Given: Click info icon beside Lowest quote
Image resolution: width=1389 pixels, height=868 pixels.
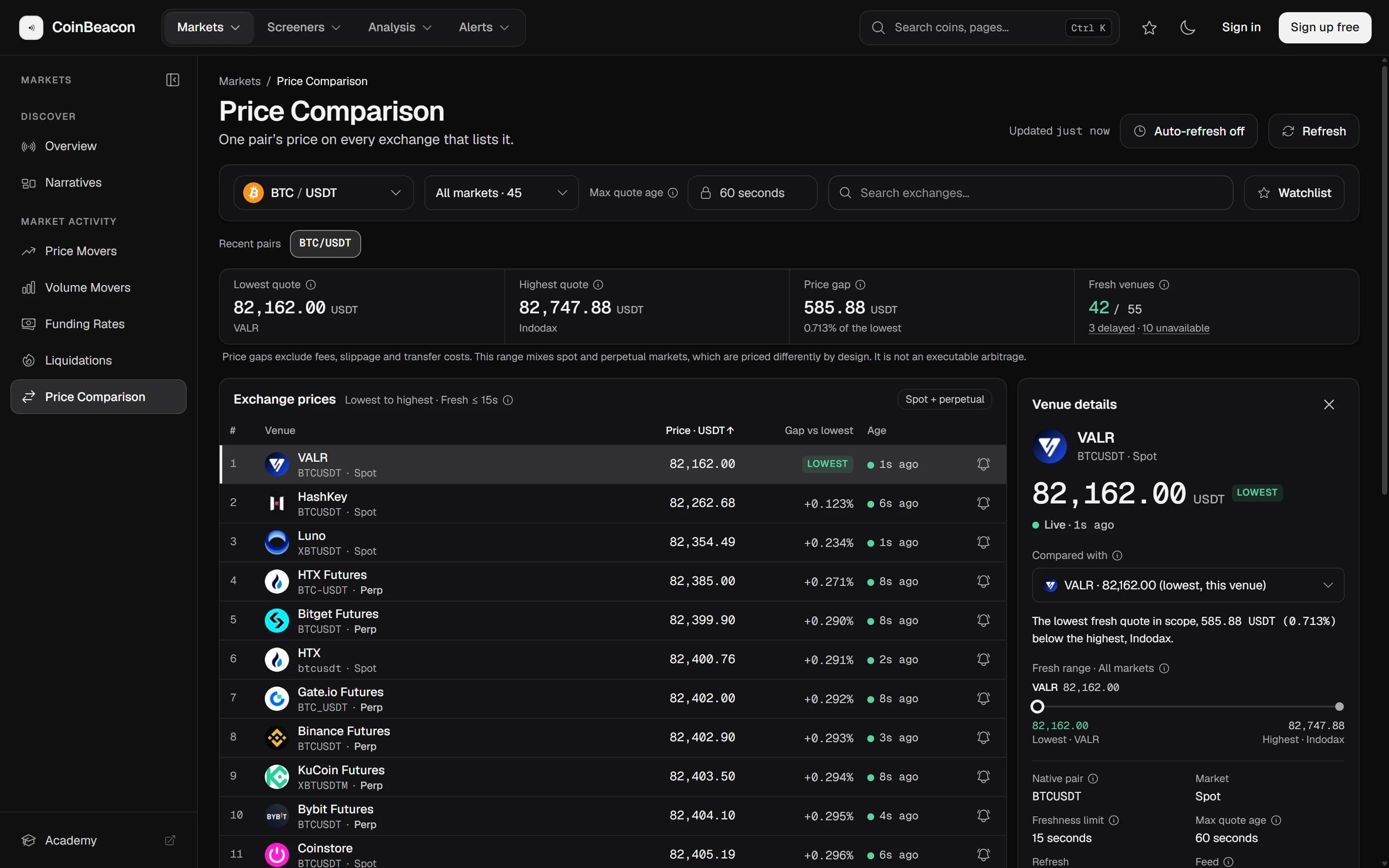Looking at the screenshot, I should click(x=310, y=285).
